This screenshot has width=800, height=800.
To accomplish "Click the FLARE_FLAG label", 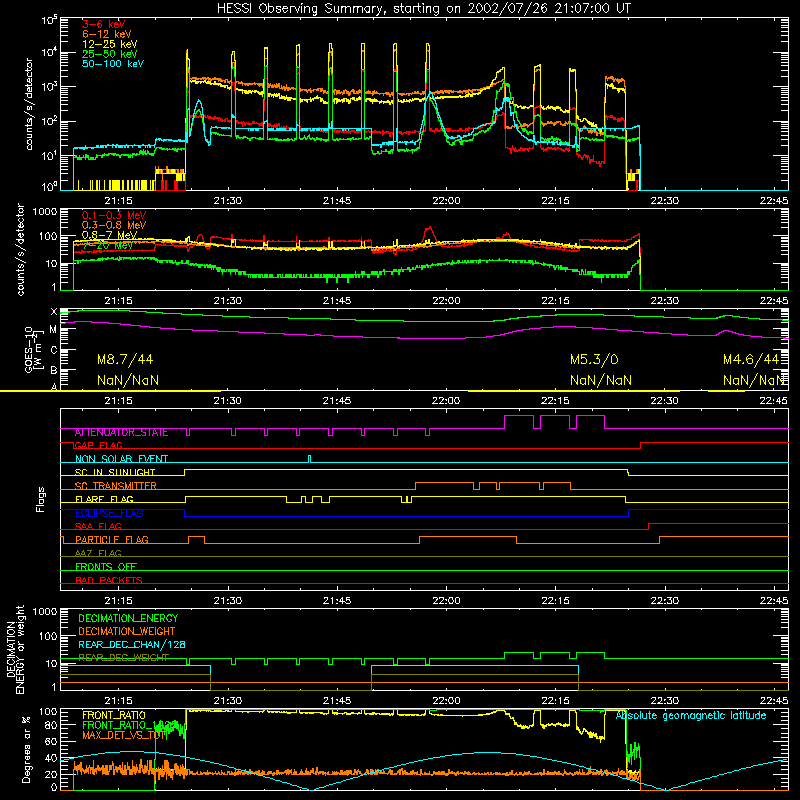I will pyautogui.click(x=104, y=499).
